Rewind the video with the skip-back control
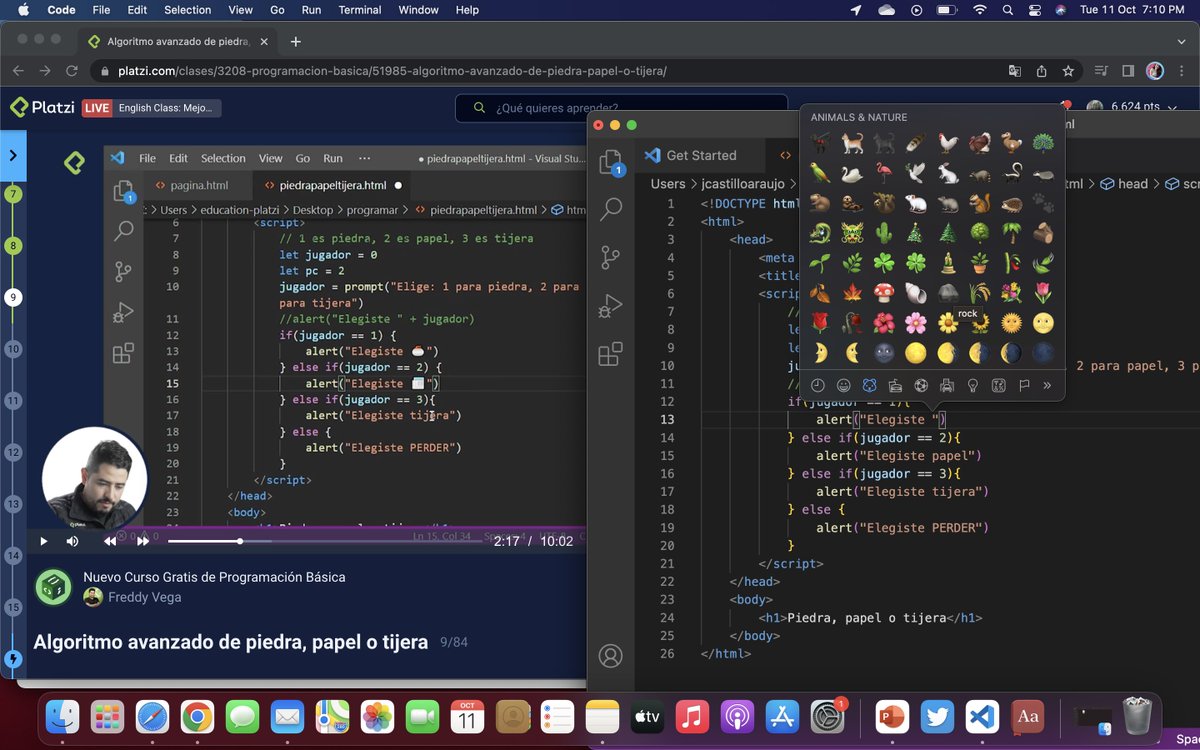 point(110,541)
